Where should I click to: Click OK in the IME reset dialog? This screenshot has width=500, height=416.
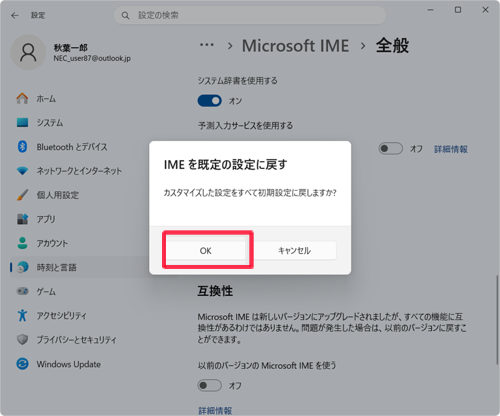coord(206,250)
